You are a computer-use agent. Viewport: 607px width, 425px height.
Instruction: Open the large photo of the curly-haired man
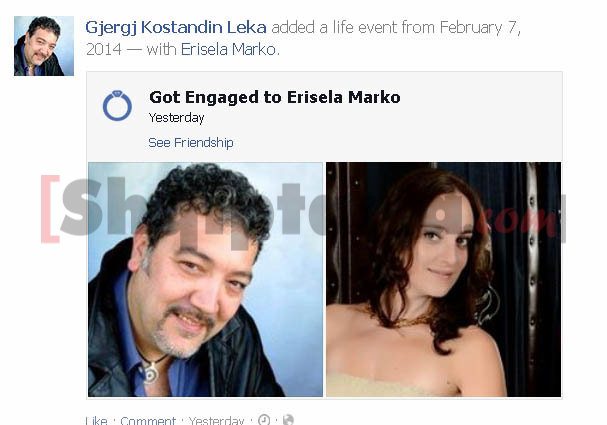coord(206,279)
